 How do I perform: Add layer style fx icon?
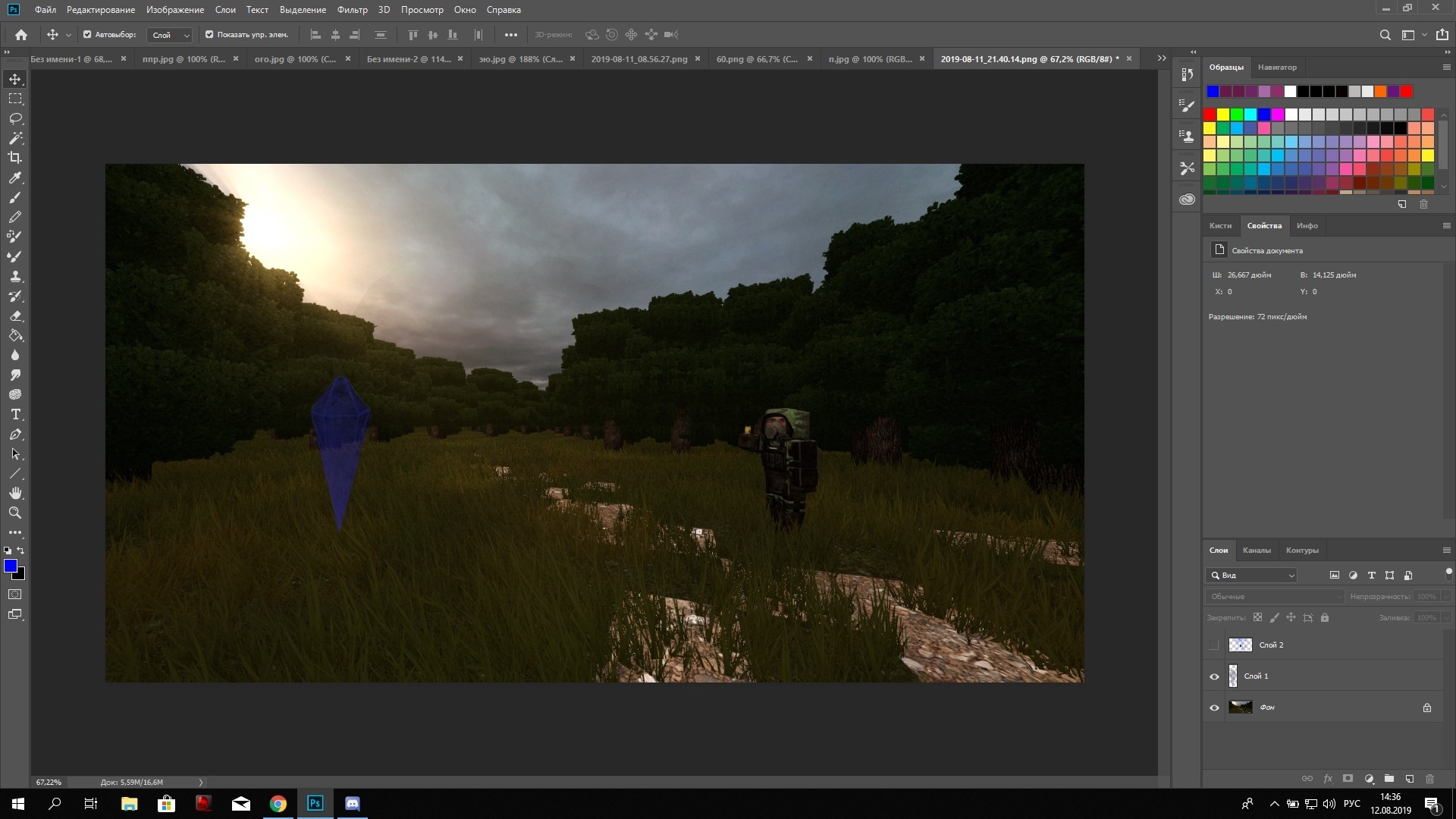pyautogui.click(x=1328, y=779)
